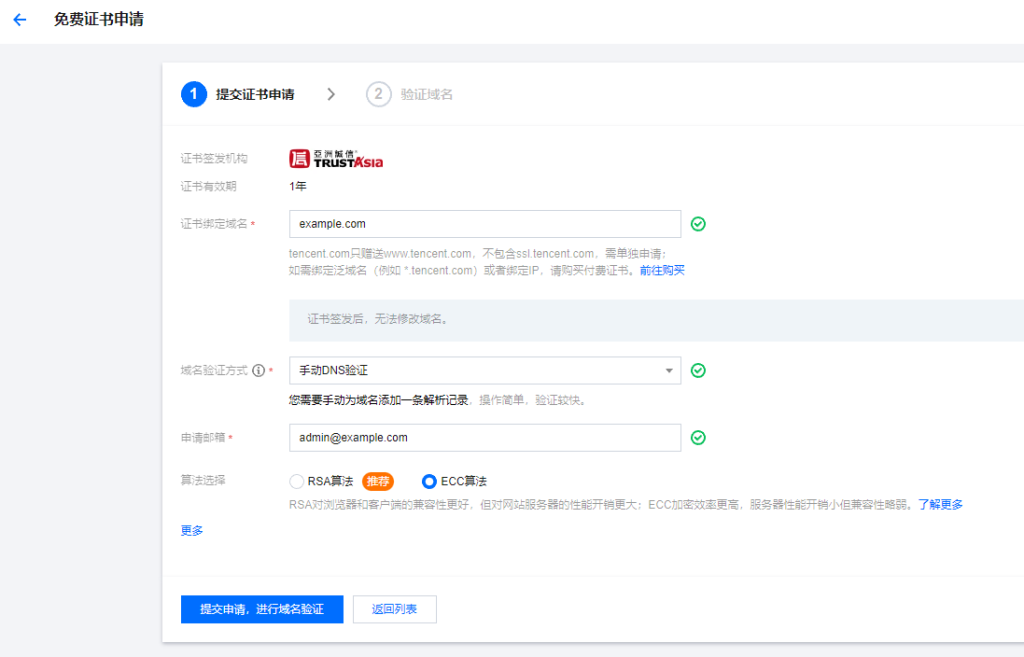
Task: Click green checkmark next to DNS verification dropdown
Action: coord(698,370)
